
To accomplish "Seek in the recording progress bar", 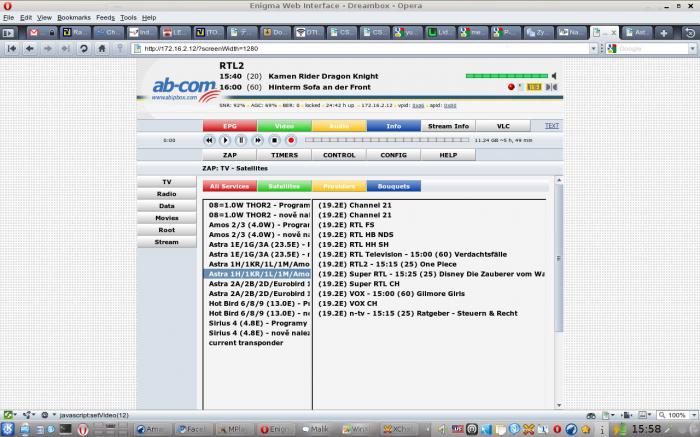I will (x=387, y=140).
